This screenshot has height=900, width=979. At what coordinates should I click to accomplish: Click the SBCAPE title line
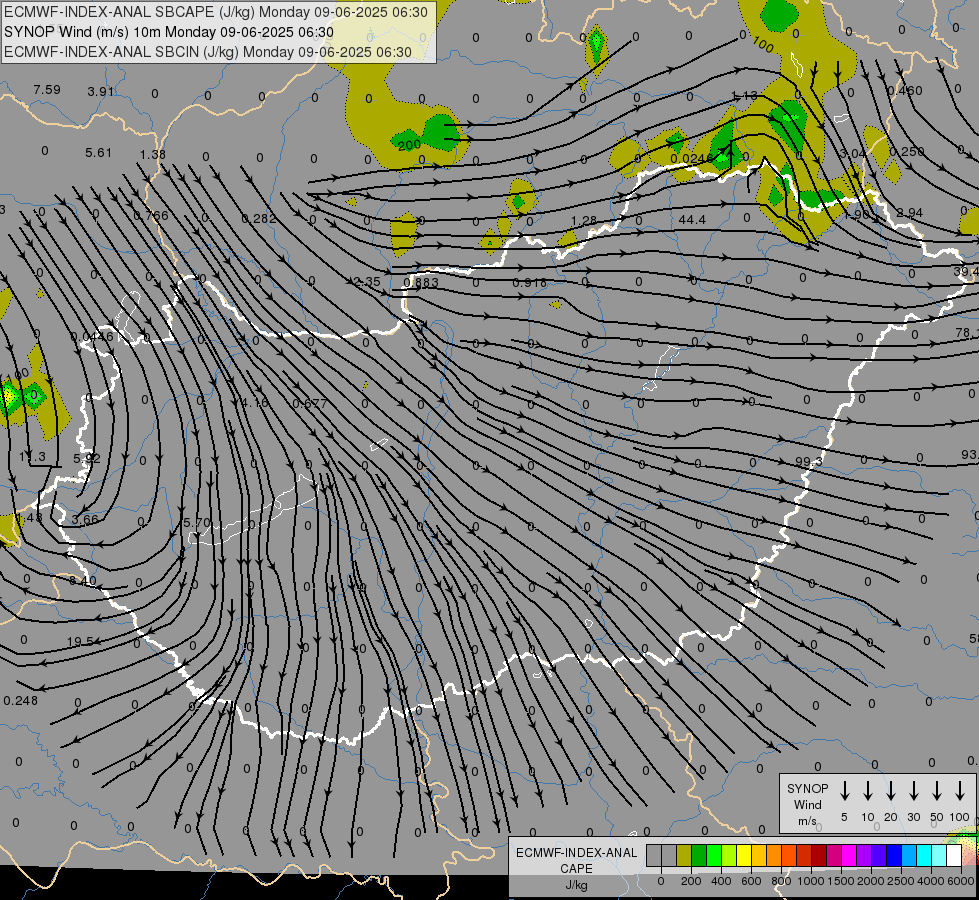coord(216,12)
